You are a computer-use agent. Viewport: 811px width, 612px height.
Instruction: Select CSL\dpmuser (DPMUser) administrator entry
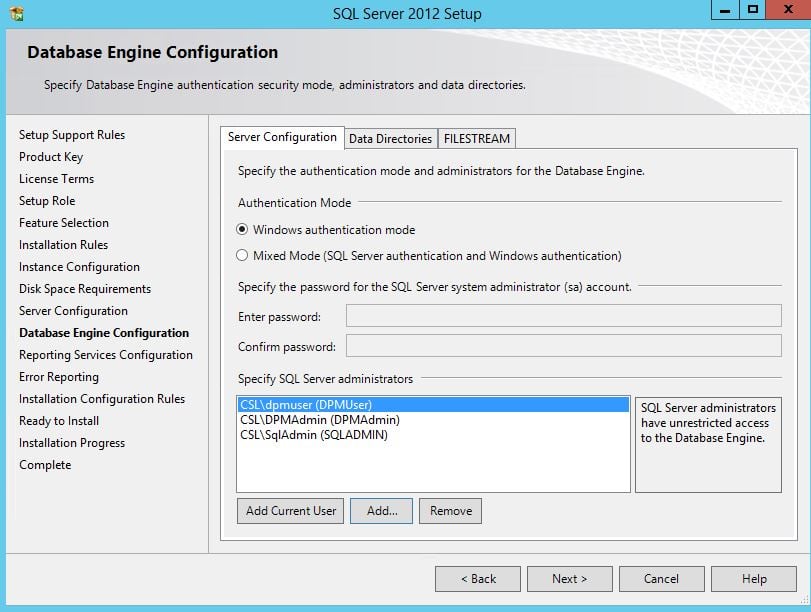[433, 405]
